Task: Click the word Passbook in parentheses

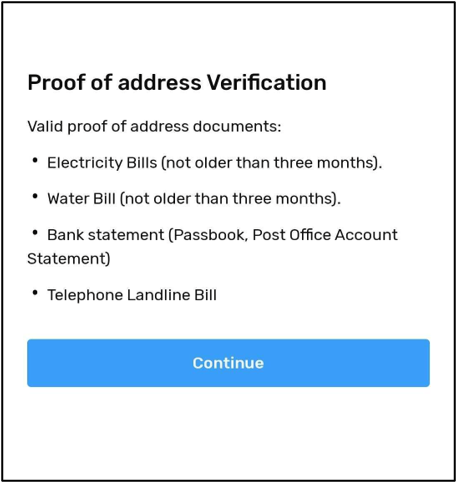Action: click(x=209, y=235)
